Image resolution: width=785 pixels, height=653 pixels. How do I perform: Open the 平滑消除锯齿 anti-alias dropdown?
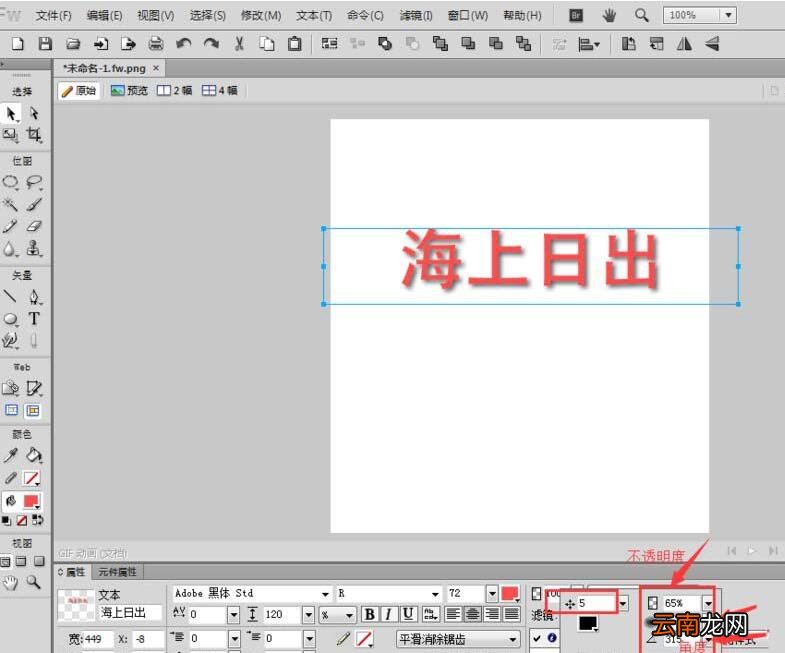(513, 639)
